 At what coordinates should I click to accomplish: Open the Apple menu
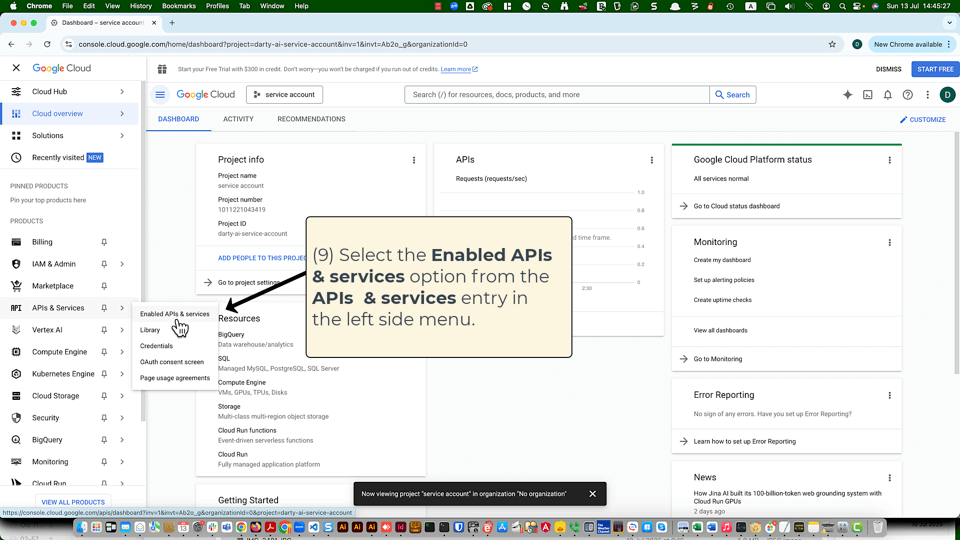click(13, 6)
